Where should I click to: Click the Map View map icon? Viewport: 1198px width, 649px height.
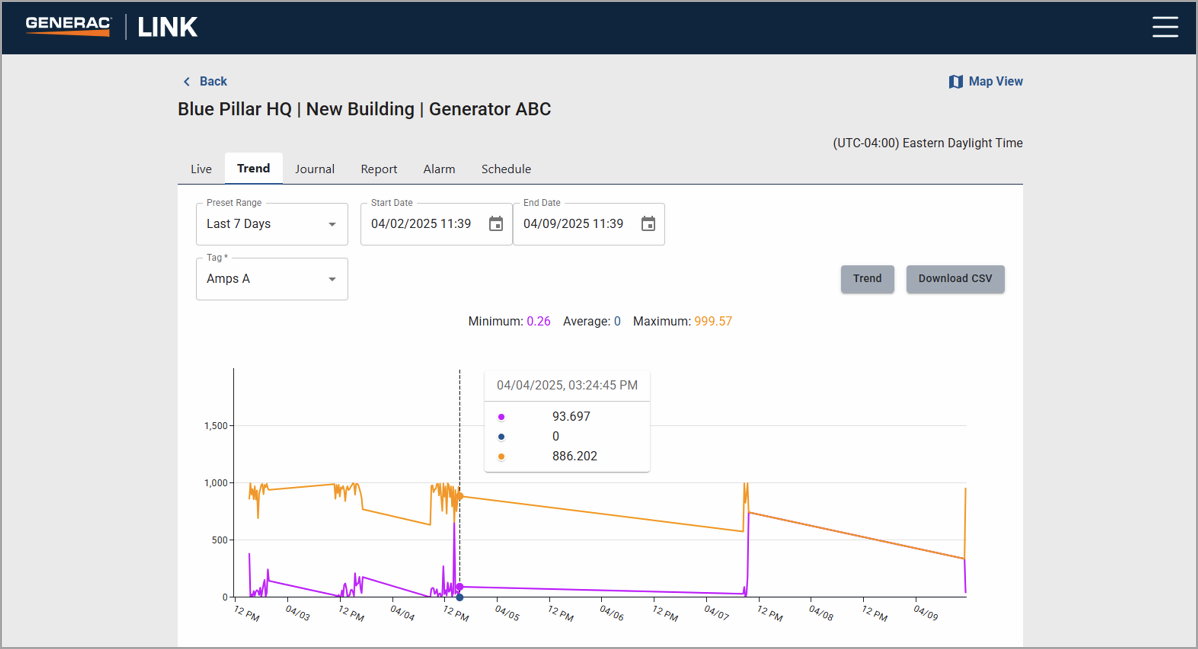(x=955, y=82)
